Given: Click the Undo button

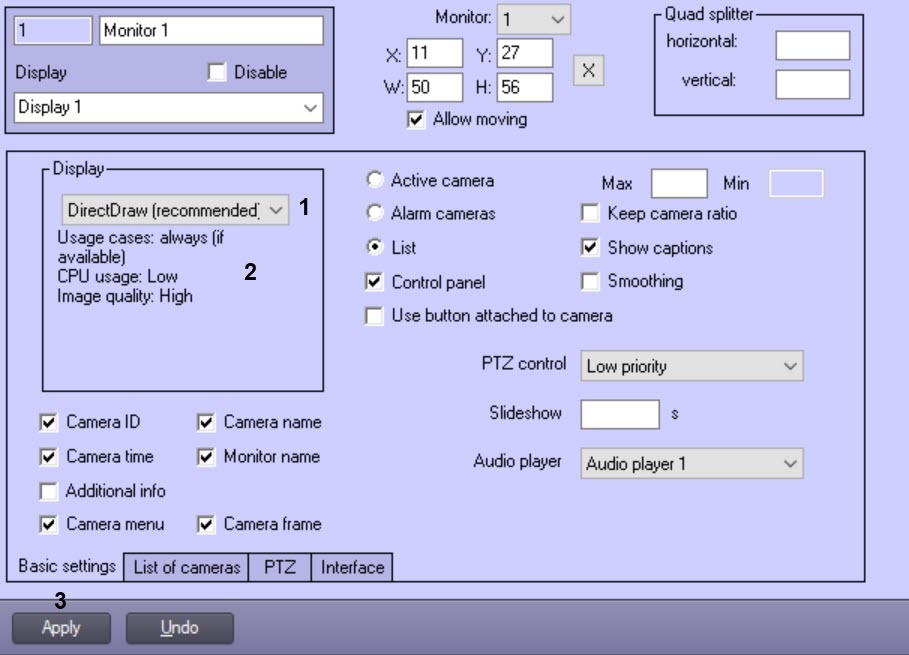Looking at the screenshot, I should point(180,628).
